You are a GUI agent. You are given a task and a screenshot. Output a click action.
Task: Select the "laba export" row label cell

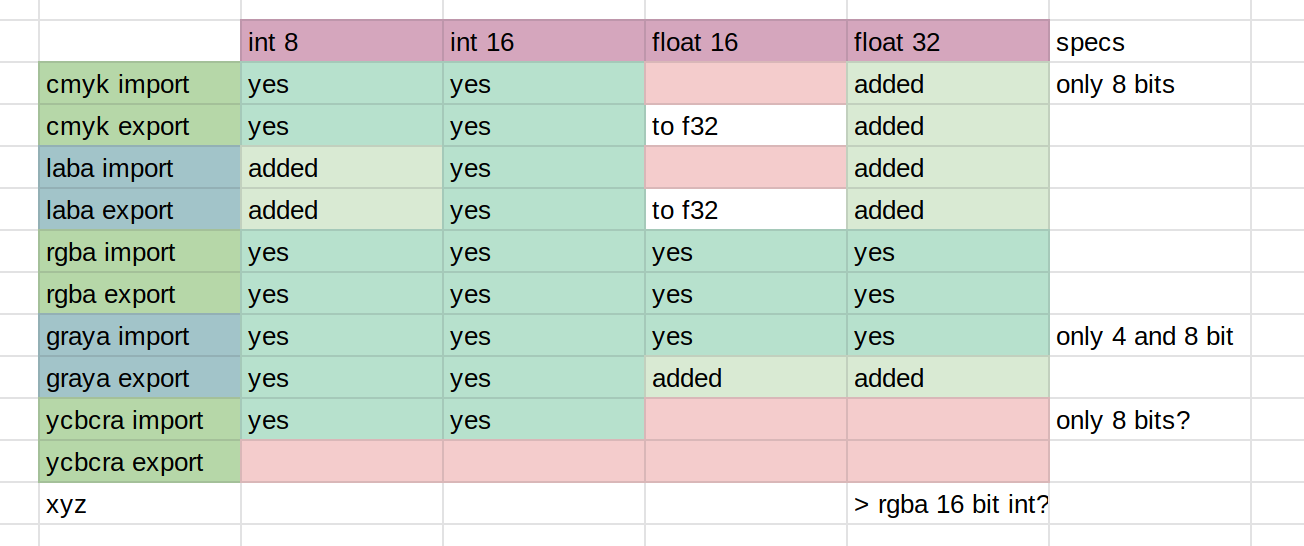140,210
